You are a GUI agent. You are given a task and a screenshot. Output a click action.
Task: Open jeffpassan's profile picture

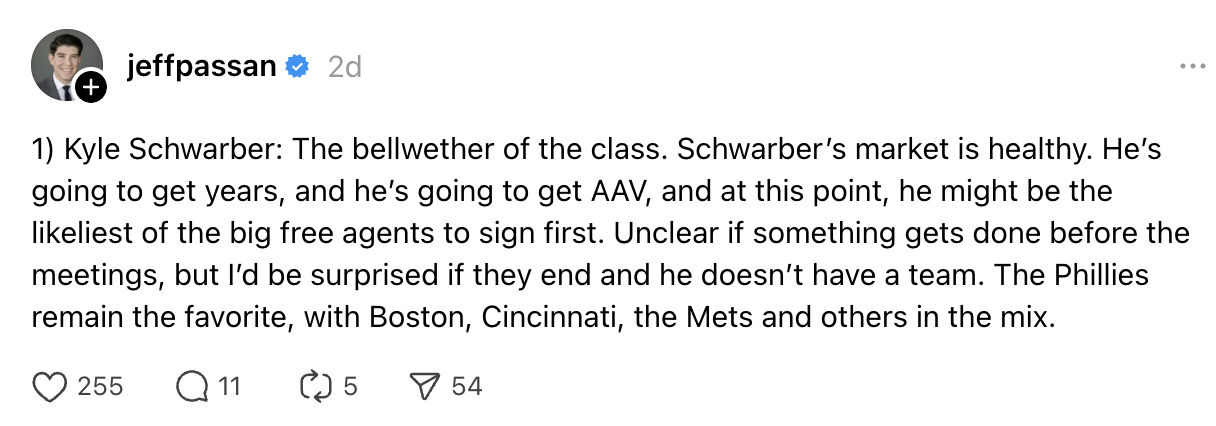pos(64,64)
